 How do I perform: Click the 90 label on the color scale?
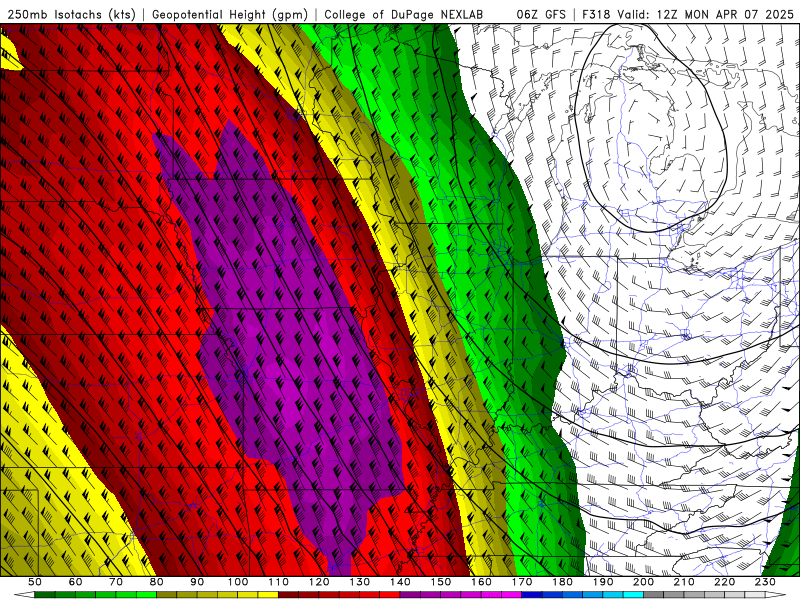click(197, 582)
